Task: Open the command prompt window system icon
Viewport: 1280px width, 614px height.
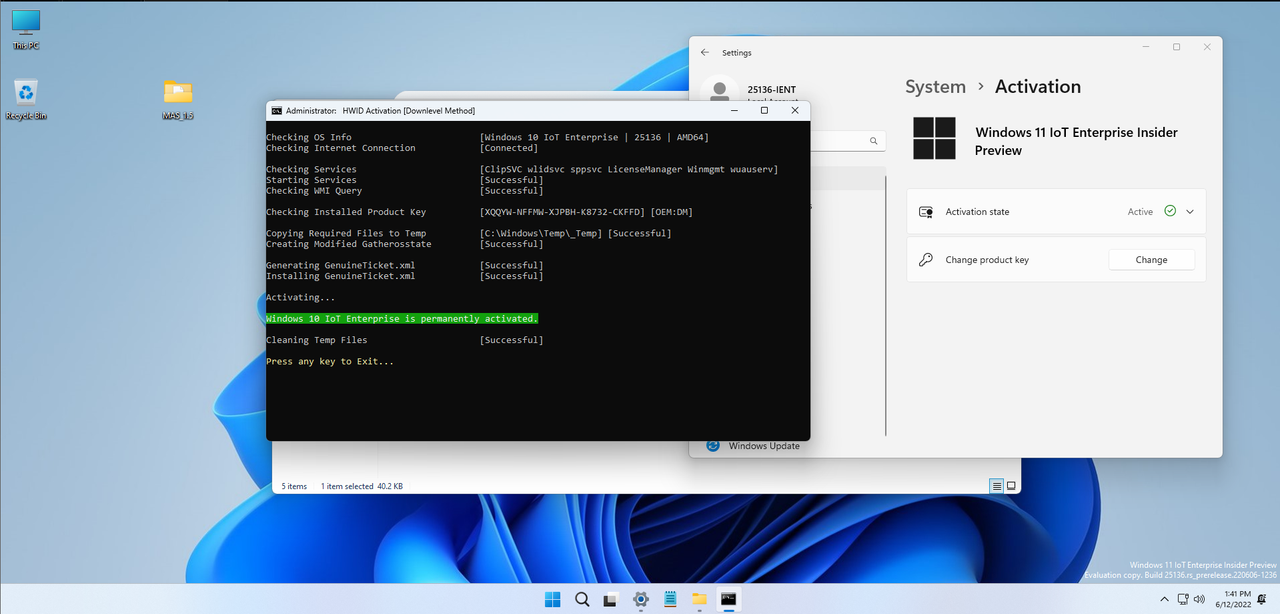Action: click(x=277, y=111)
